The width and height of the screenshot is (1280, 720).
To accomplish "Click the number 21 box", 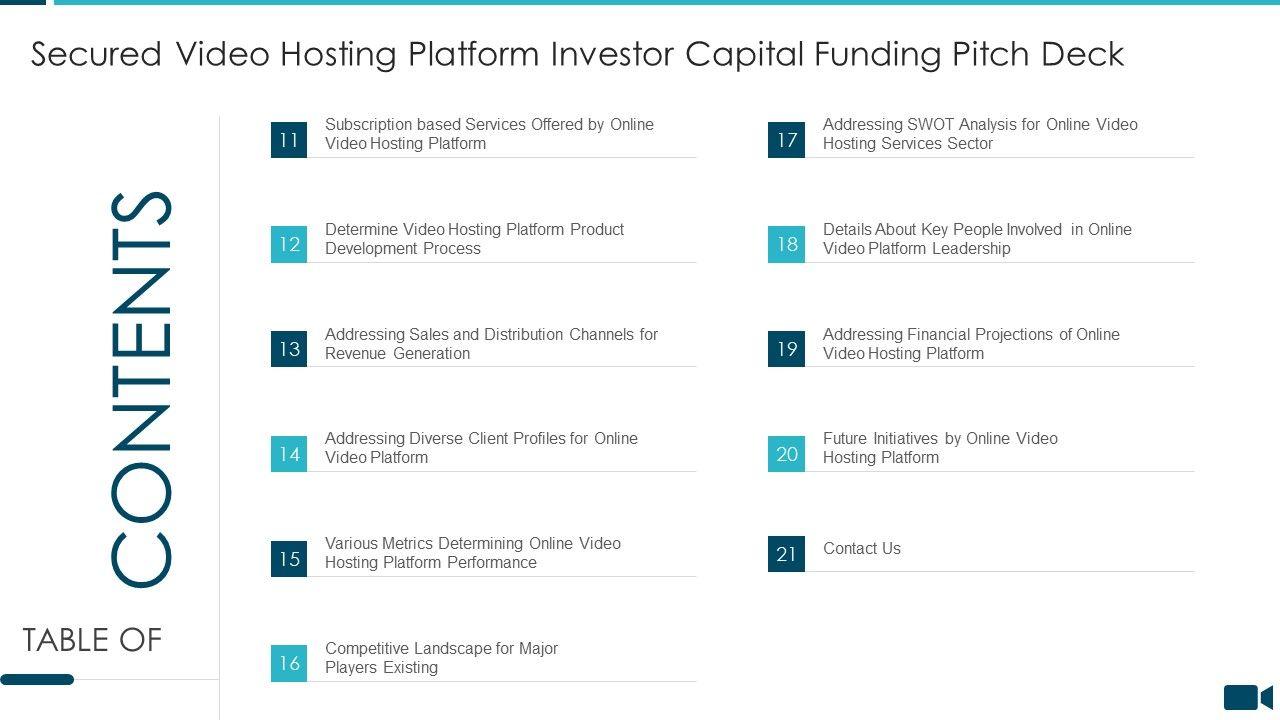I will pyautogui.click(x=786, y=554).
